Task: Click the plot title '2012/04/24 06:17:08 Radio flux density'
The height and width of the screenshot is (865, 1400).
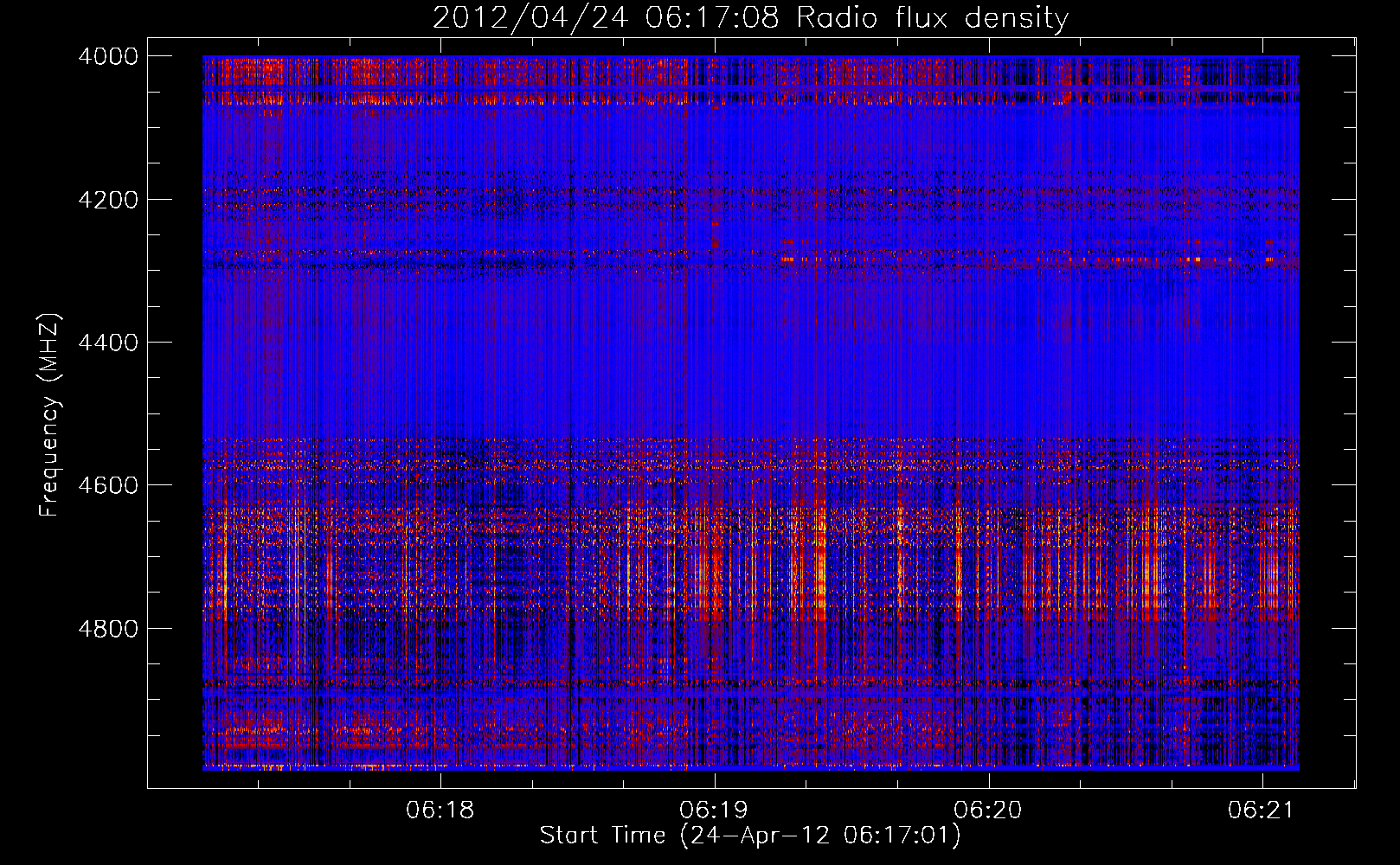Action: [750, 18]
